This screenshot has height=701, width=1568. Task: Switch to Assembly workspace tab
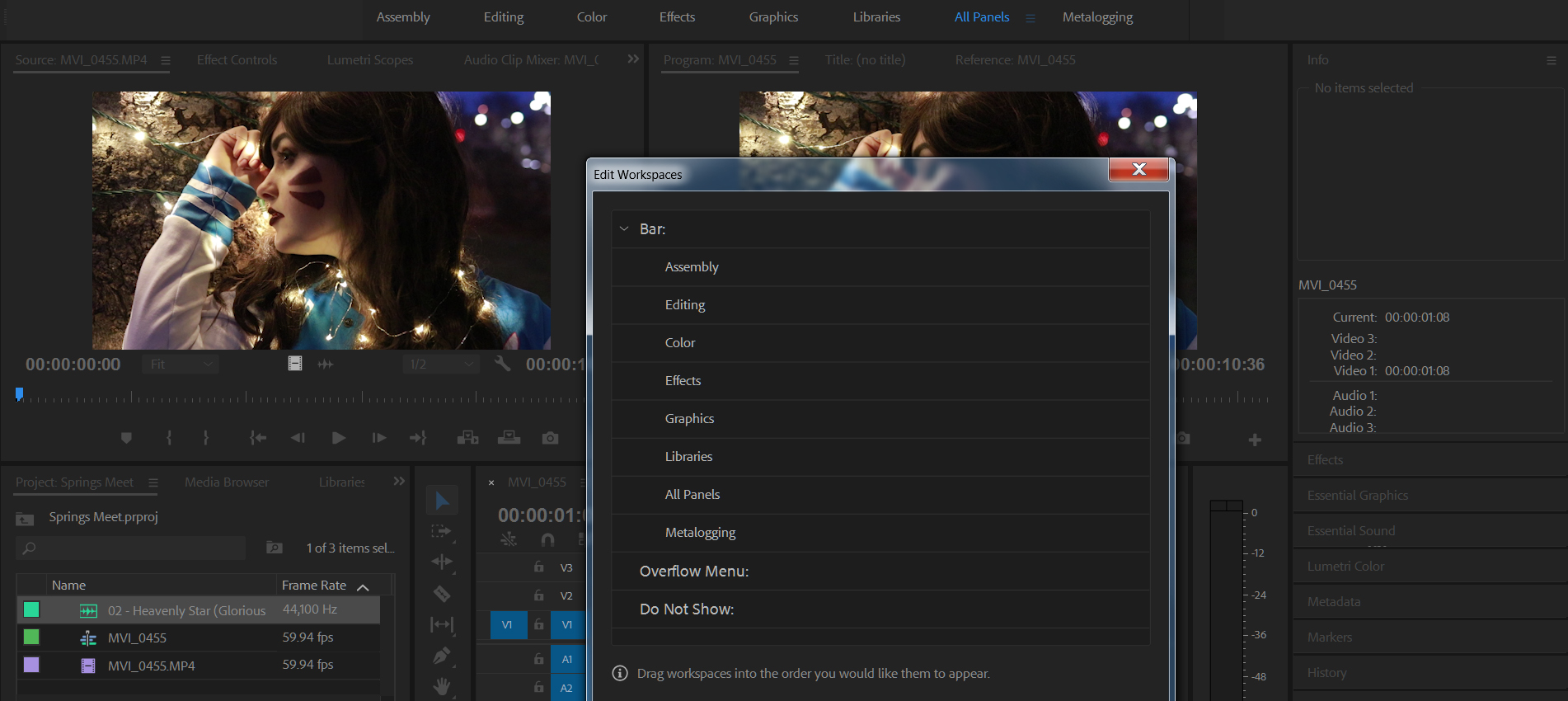click(403, 17)
